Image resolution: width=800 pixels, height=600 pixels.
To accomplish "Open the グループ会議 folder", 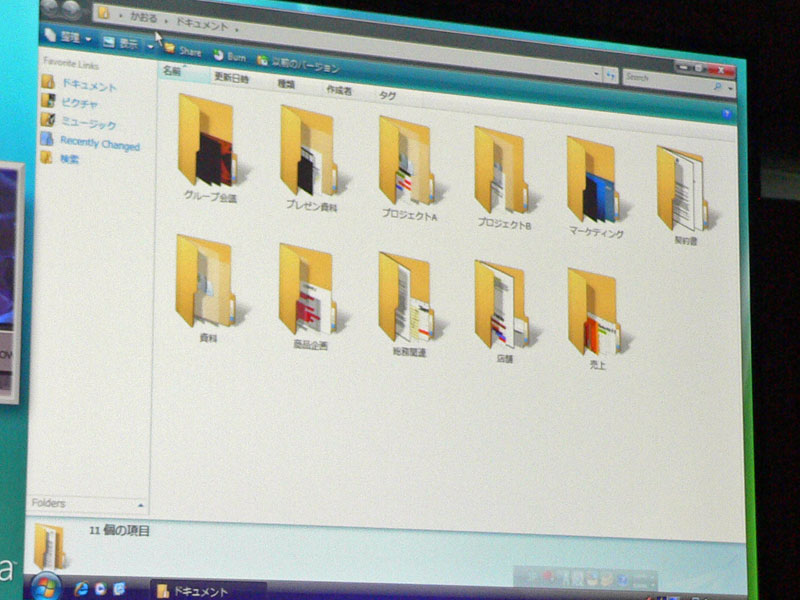I will coord(210,148).
